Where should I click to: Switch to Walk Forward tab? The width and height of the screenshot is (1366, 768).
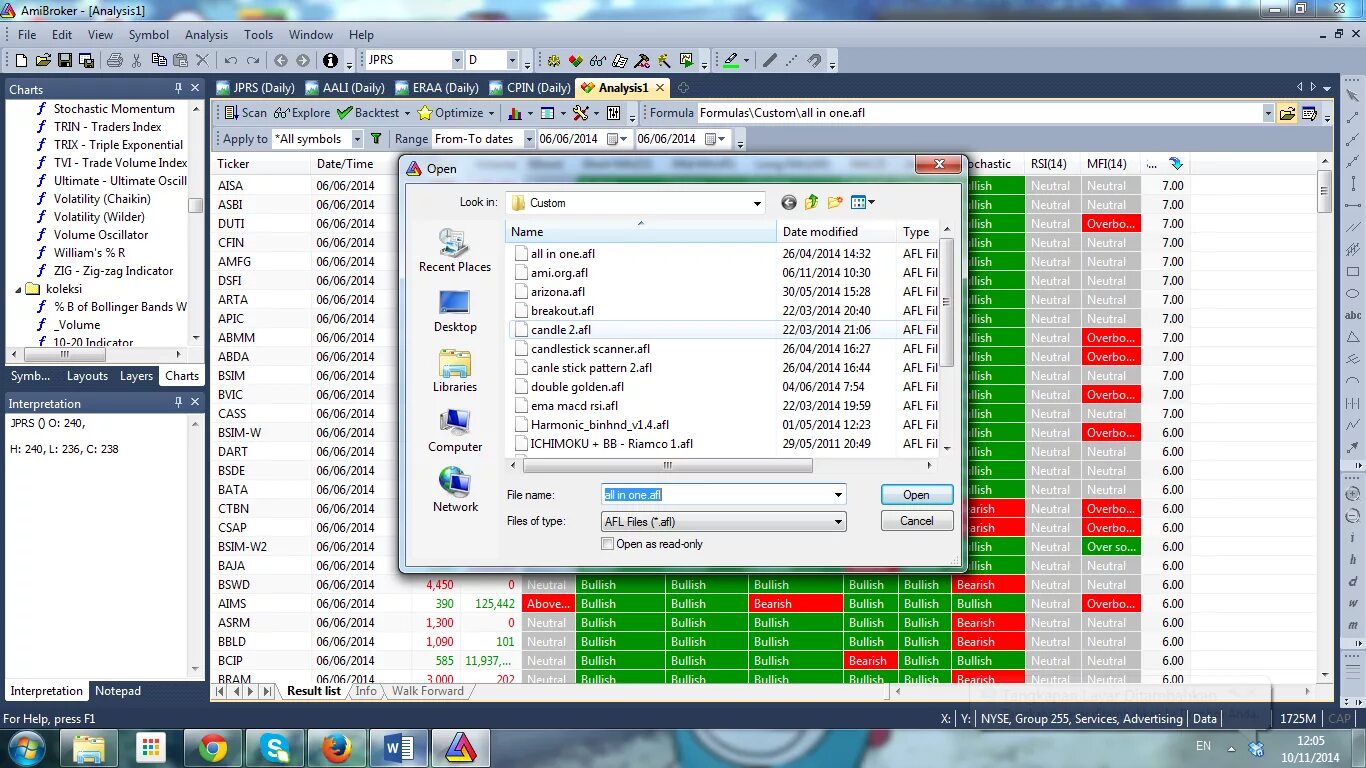point(428,691)
